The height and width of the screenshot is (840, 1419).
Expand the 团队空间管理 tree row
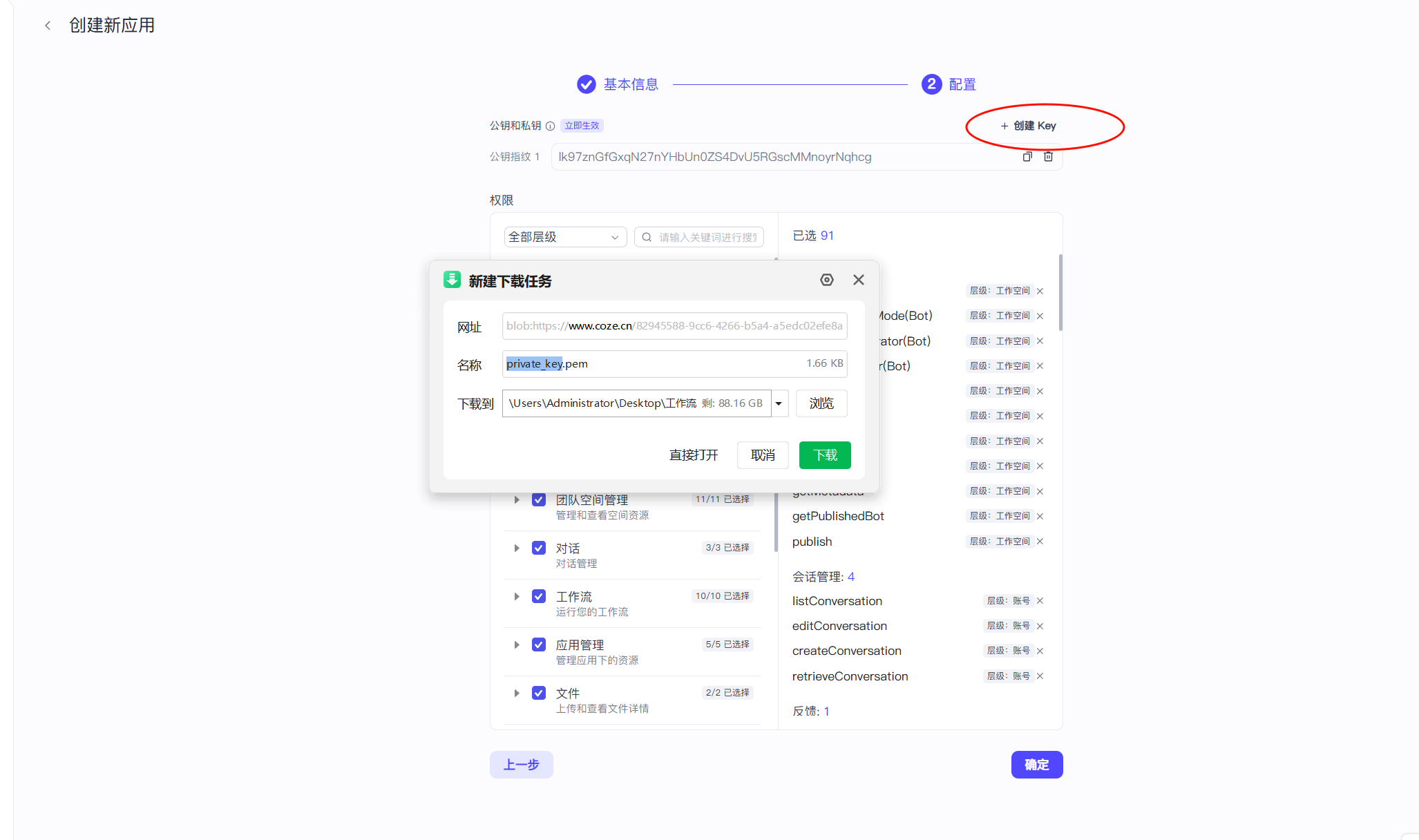coord(516,499)
